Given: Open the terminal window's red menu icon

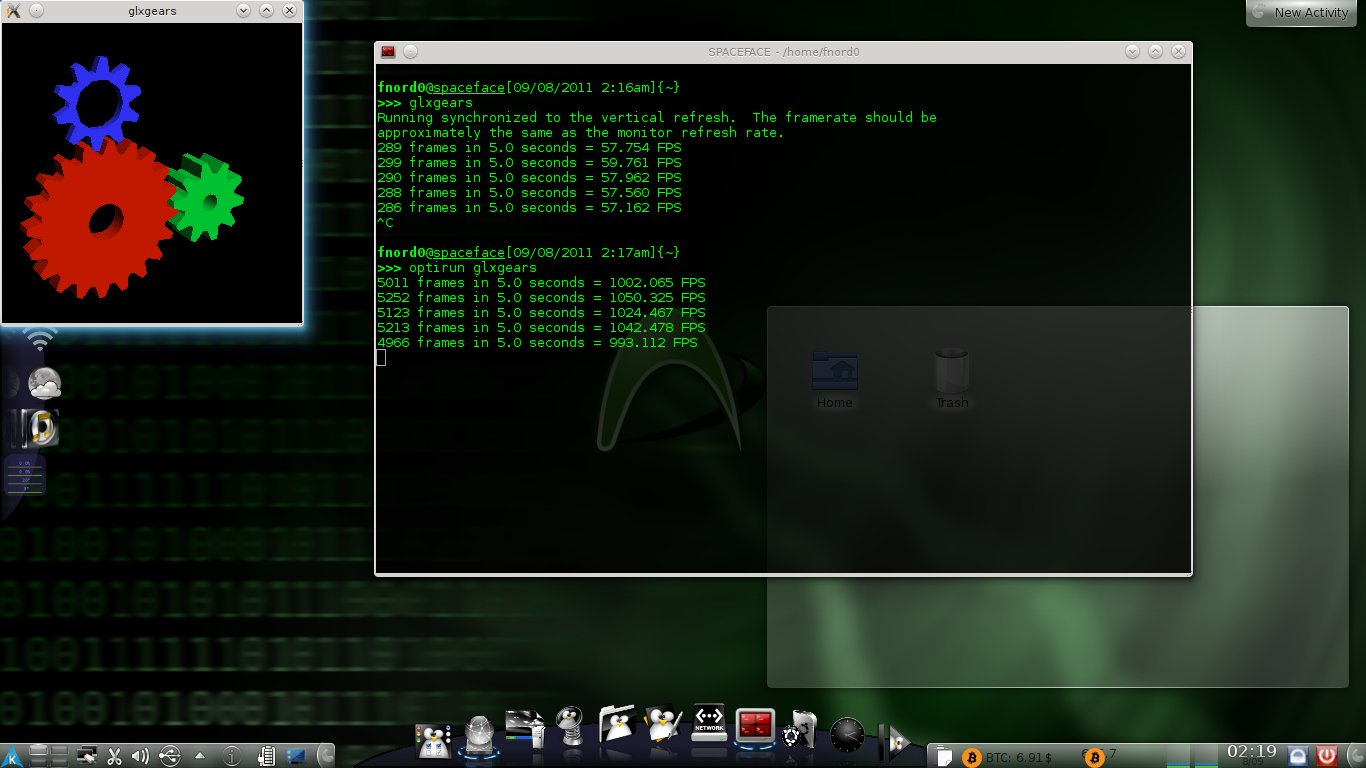Looking at the screenshot, I should [x=388, y=52].
